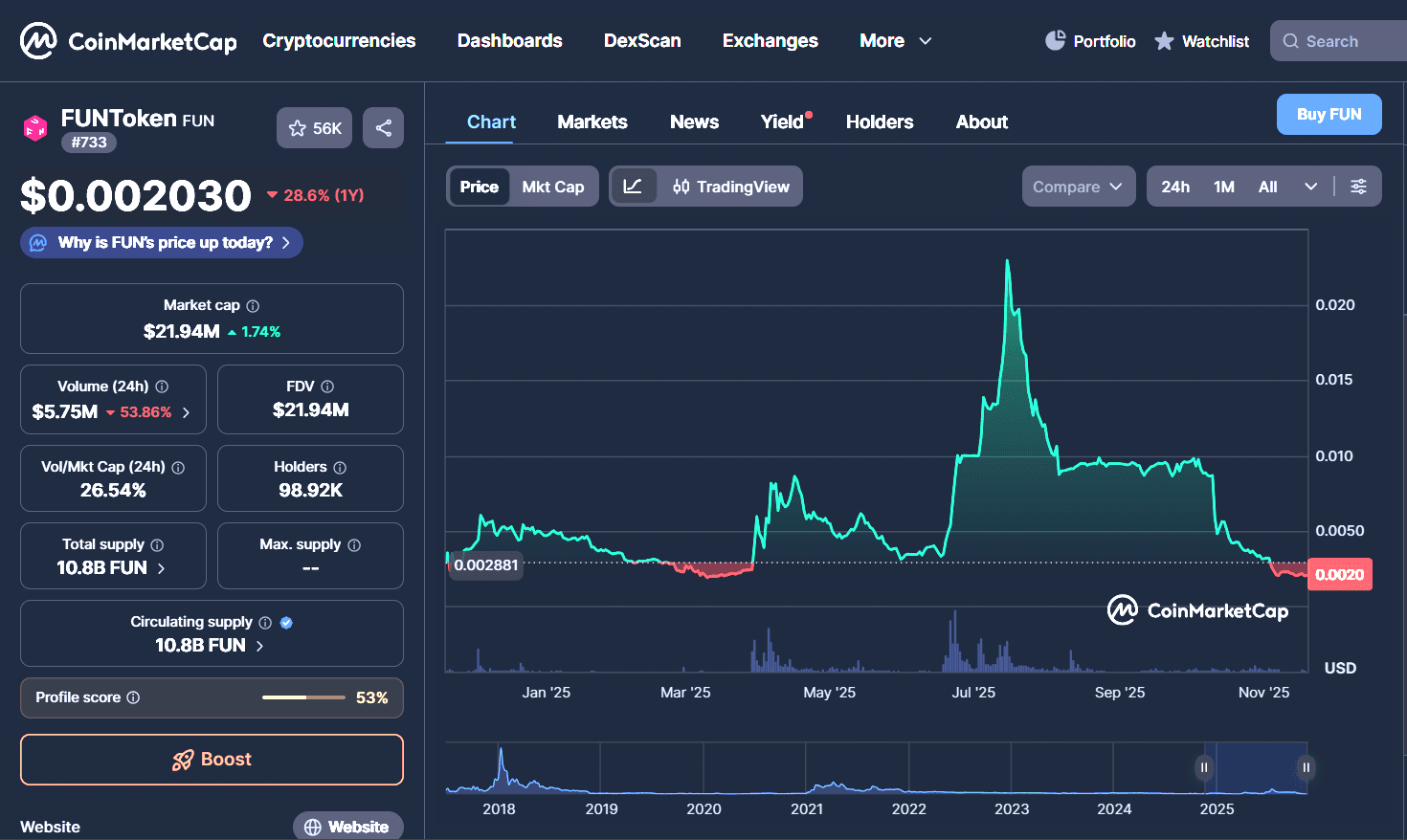Click the Holders info icon
This screenshot has width=1407, height=840.
pyautogui.click(x=340, y=468)
